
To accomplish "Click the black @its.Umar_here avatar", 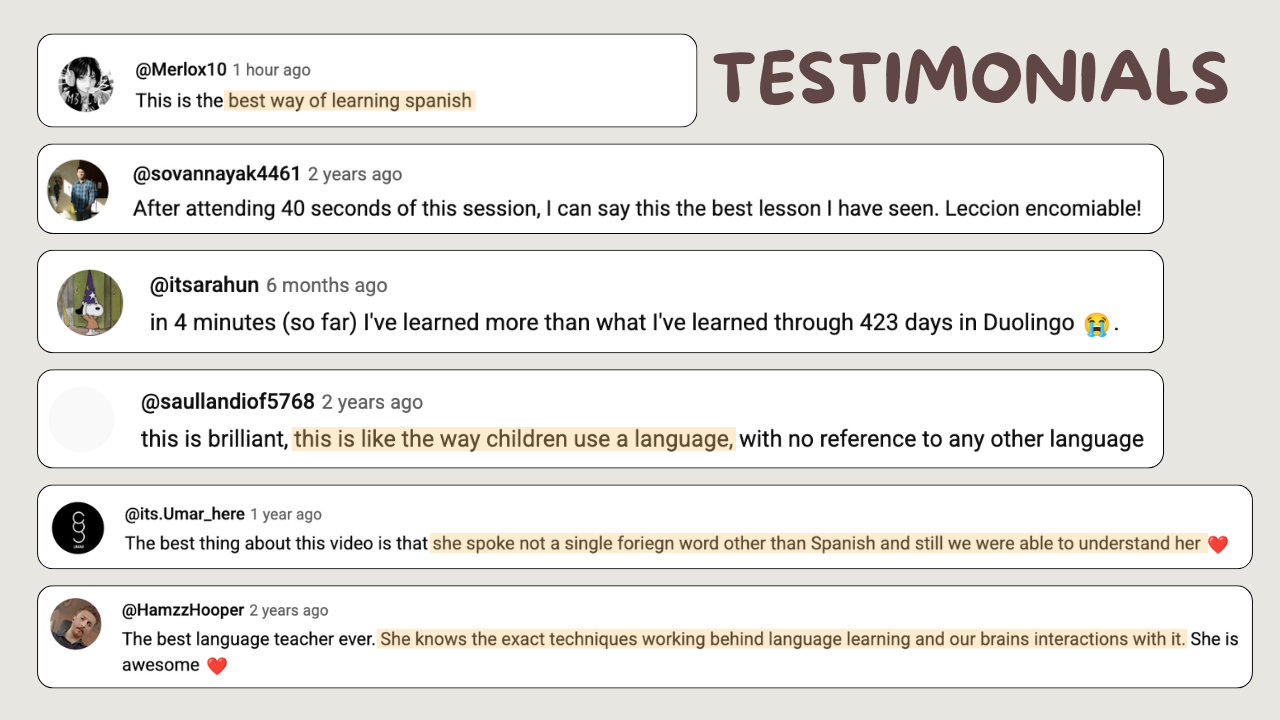I will 78,527.
